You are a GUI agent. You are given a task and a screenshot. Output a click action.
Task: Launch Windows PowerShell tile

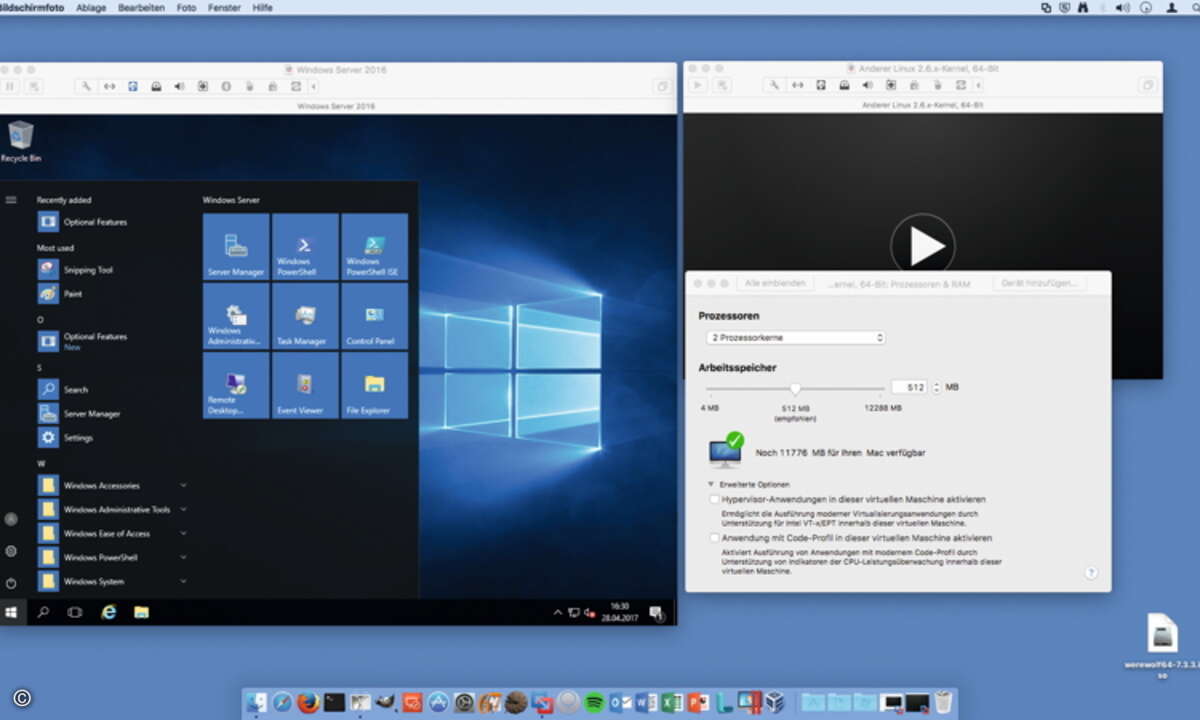(305, 246)
